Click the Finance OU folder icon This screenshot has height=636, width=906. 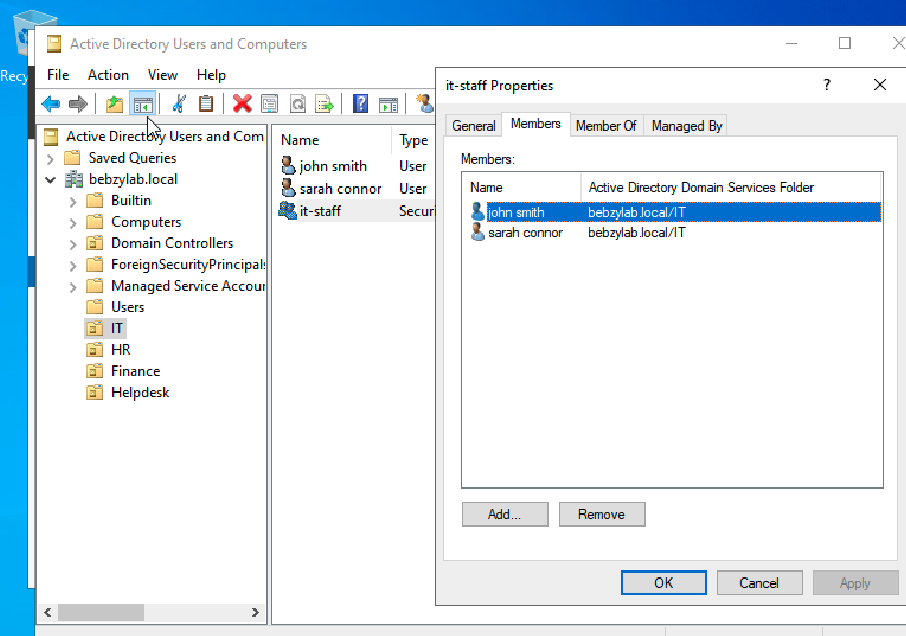[x=94, y=371]
